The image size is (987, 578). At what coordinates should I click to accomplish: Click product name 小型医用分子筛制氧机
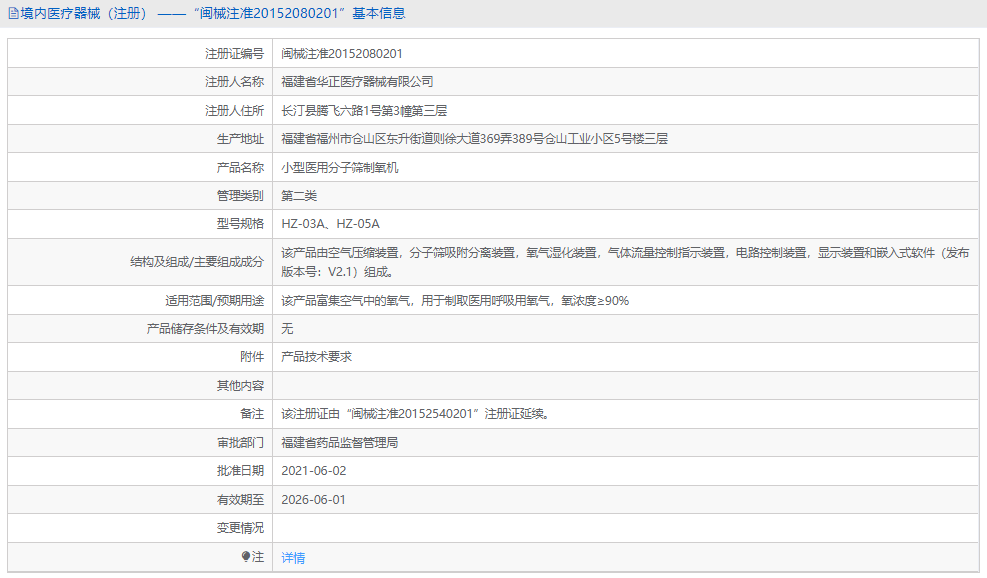(x=340, y=167)
